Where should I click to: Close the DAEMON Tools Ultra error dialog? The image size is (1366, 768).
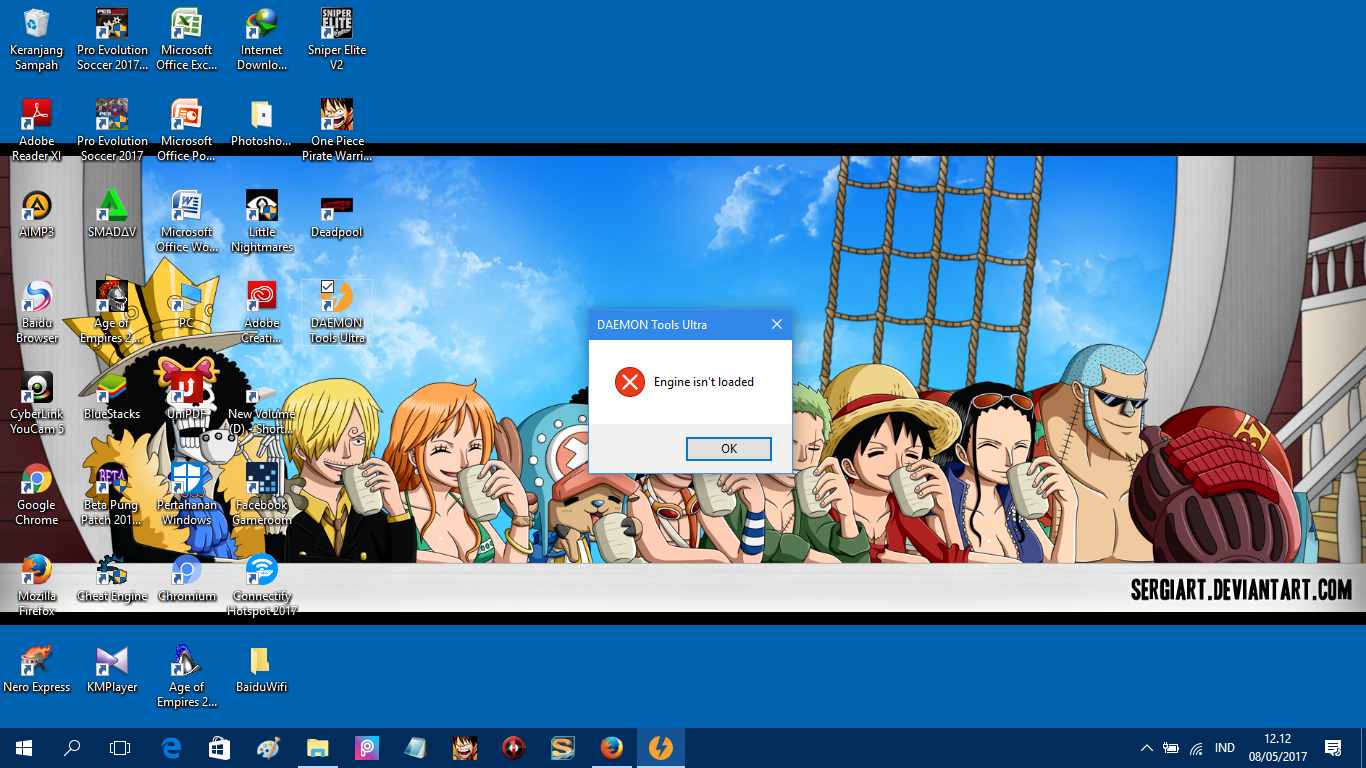tap(777, 324)
